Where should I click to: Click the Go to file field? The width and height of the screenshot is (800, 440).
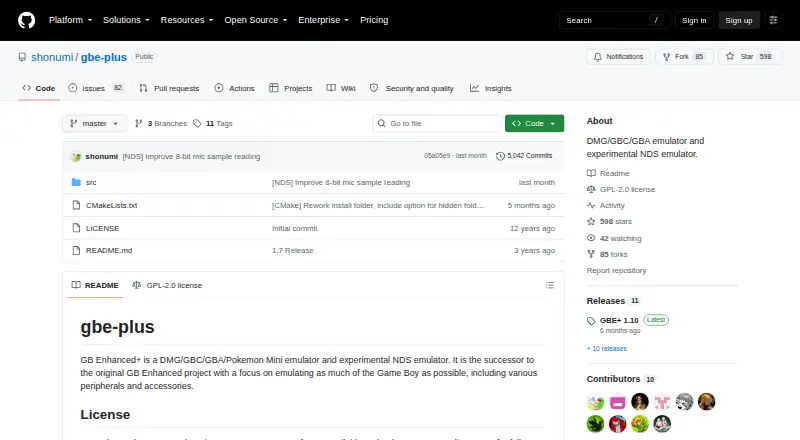(x=437, y=124)
